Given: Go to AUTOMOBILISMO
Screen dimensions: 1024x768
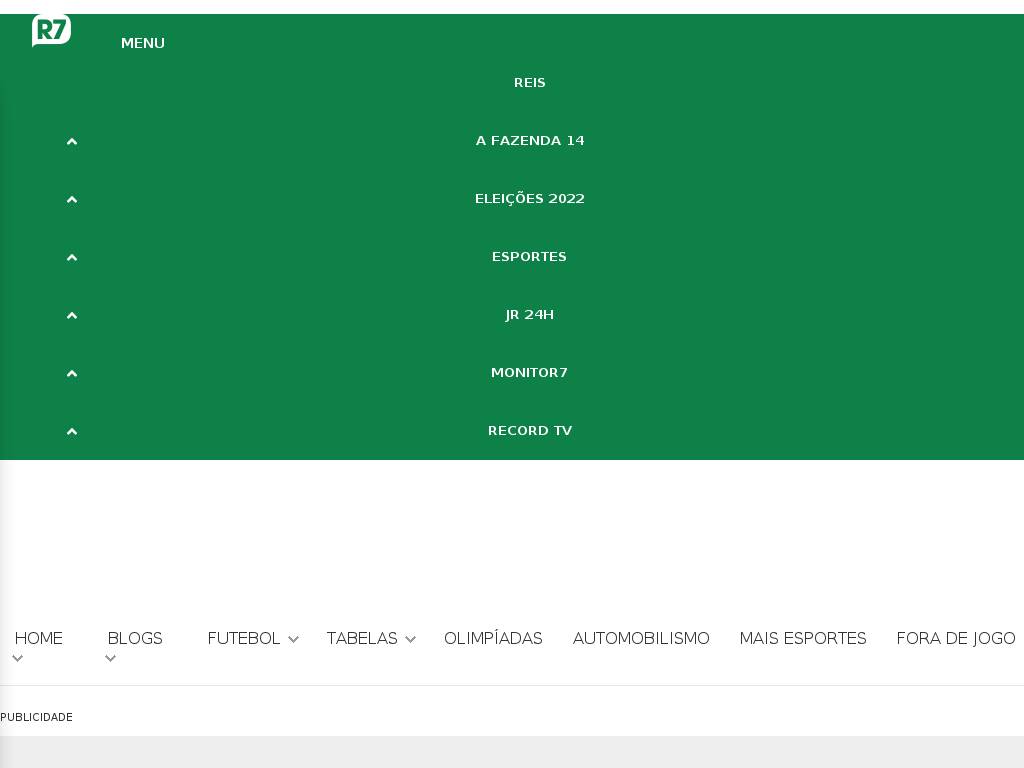Looking at the screenshot, I should [x=641, y=638].
